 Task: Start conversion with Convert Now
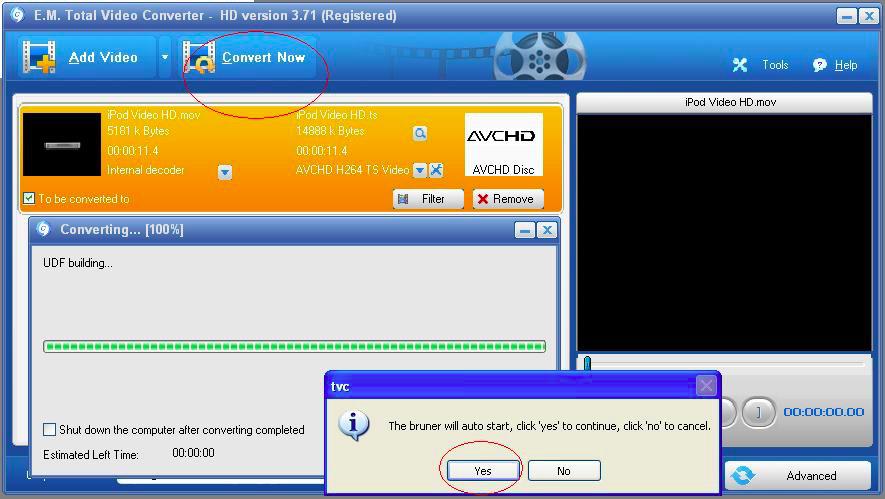248,57
